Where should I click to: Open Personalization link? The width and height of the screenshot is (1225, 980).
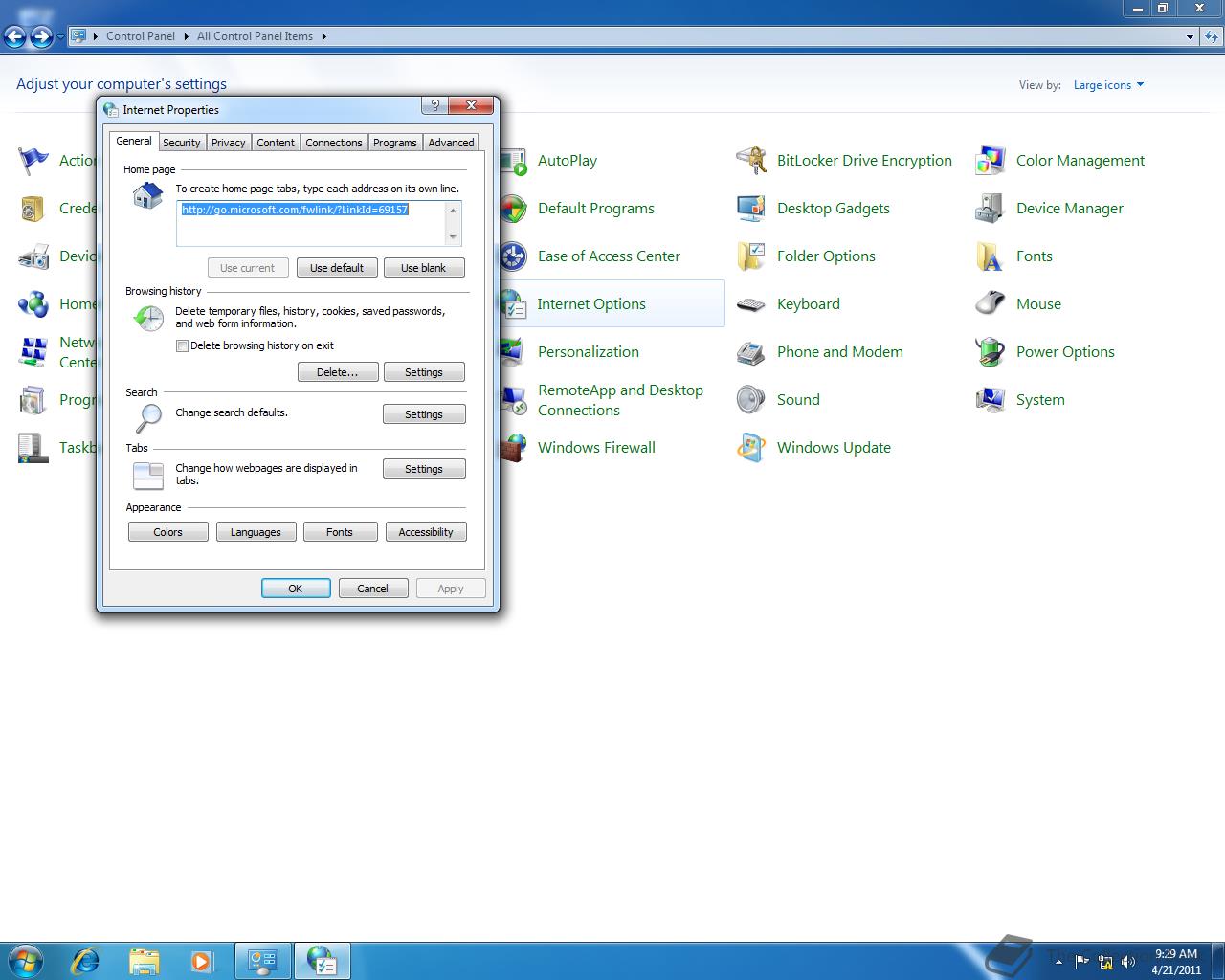click(589, 352)
